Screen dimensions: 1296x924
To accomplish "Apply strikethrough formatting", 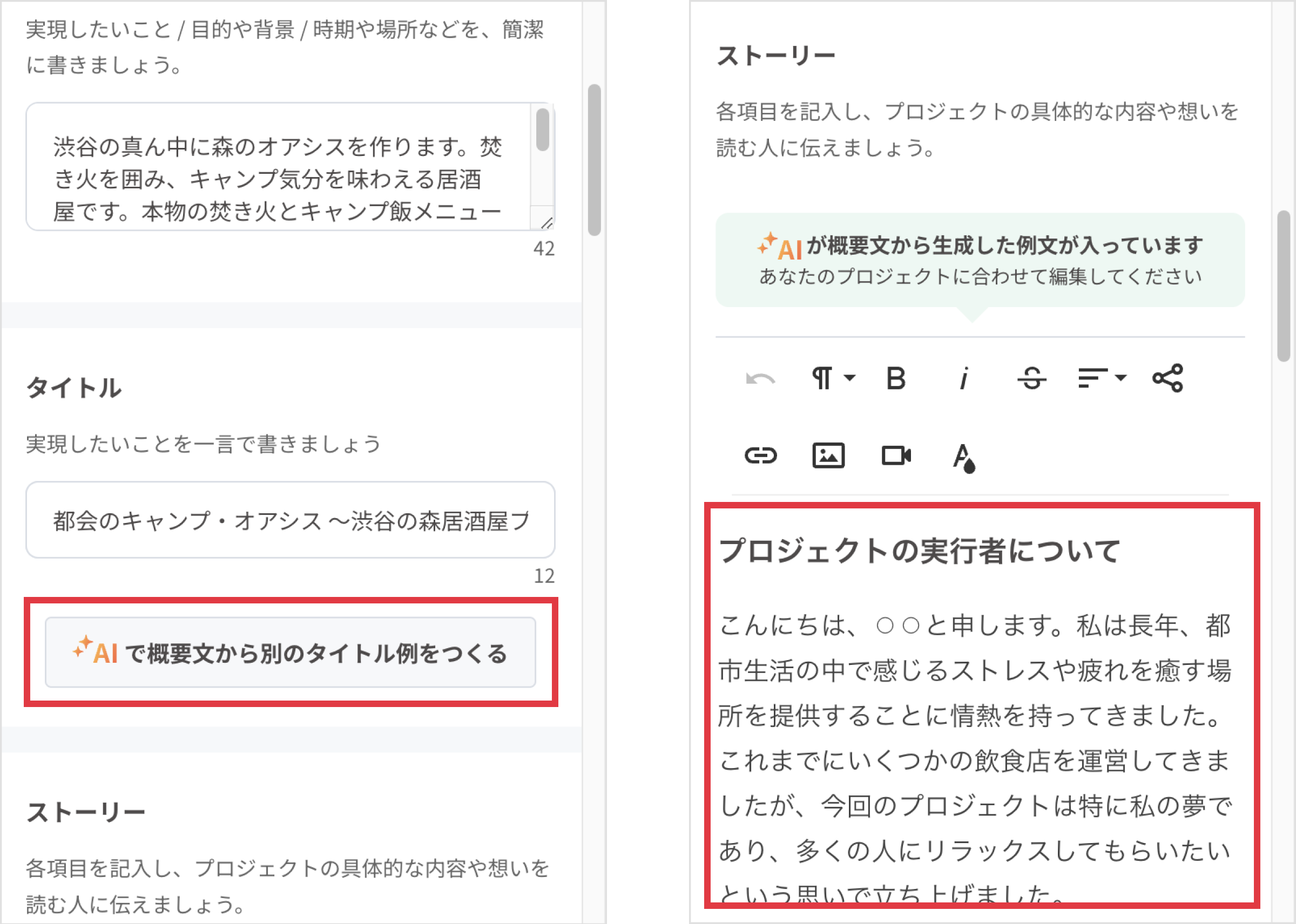I will pyautogui.click(x=1032, y=377).
